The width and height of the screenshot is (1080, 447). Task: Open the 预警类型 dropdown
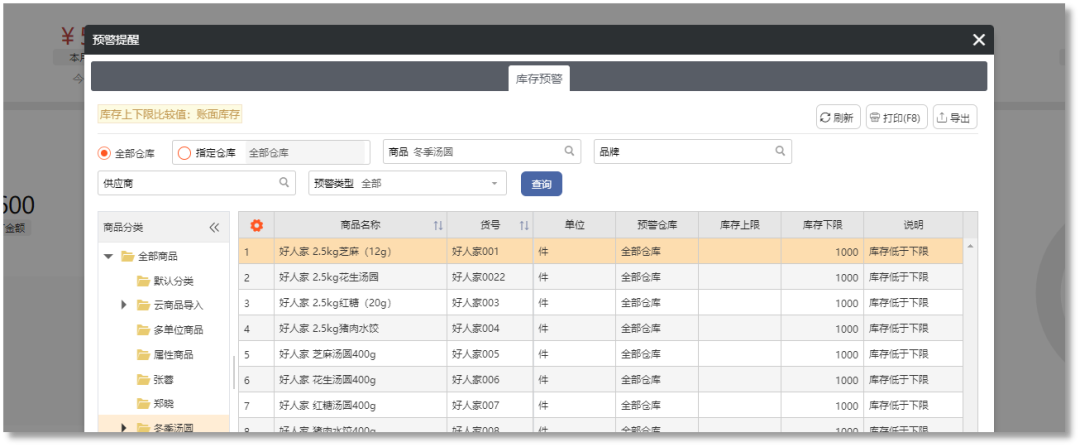493,184
